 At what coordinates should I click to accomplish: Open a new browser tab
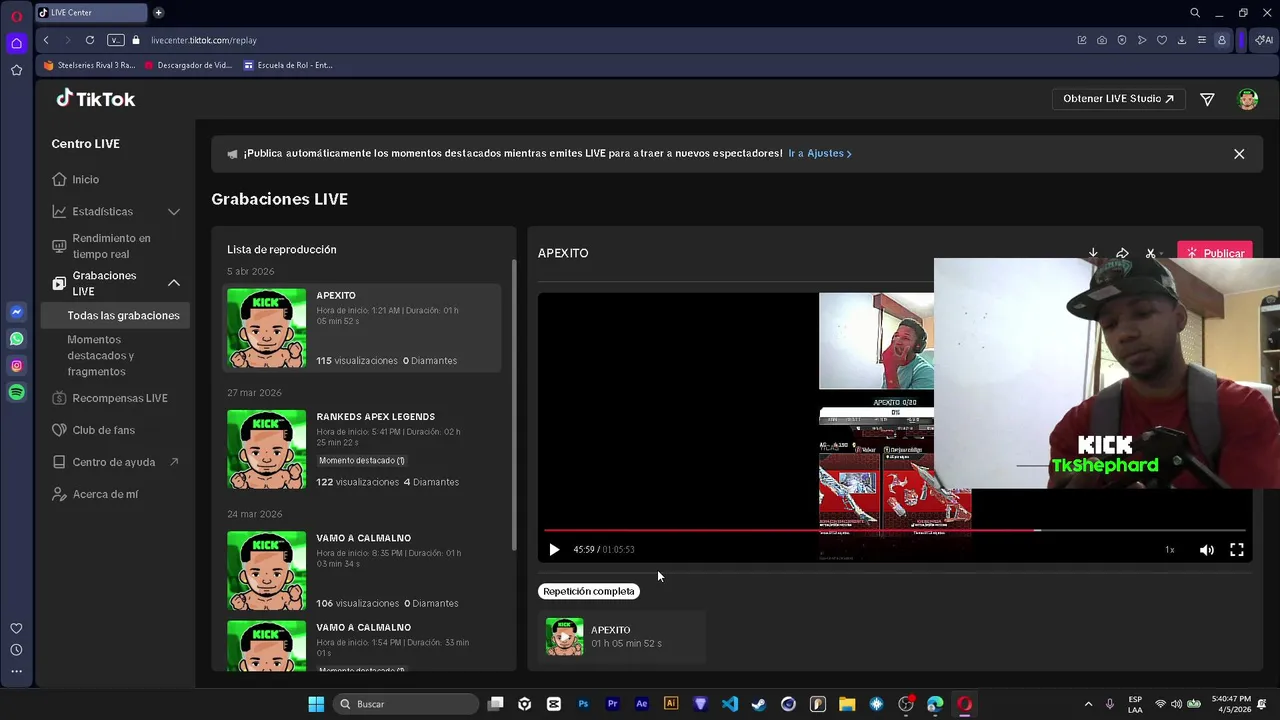159,13
